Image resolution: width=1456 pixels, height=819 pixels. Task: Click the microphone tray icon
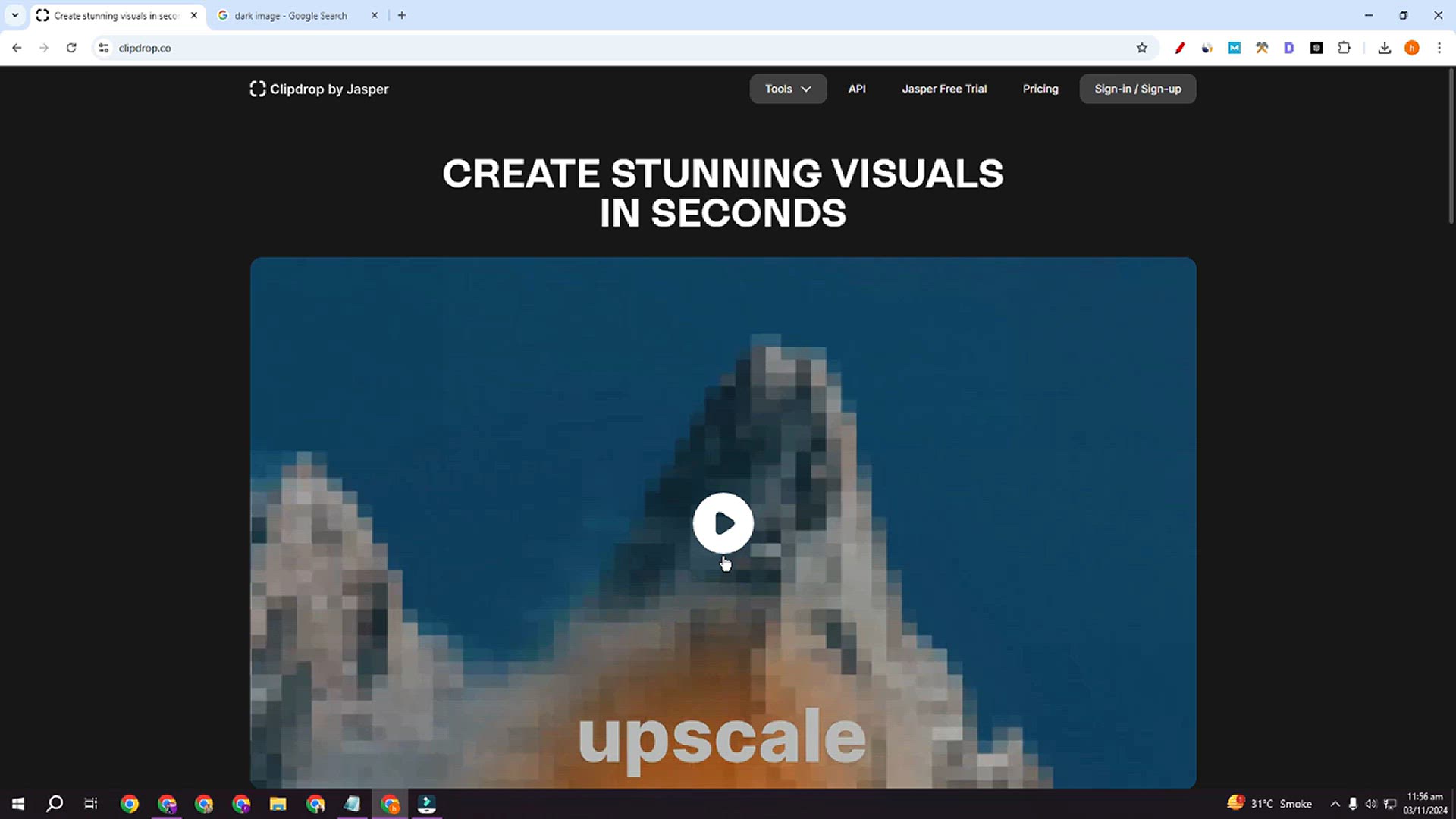pyautogui.click(x=1353, y=804)
